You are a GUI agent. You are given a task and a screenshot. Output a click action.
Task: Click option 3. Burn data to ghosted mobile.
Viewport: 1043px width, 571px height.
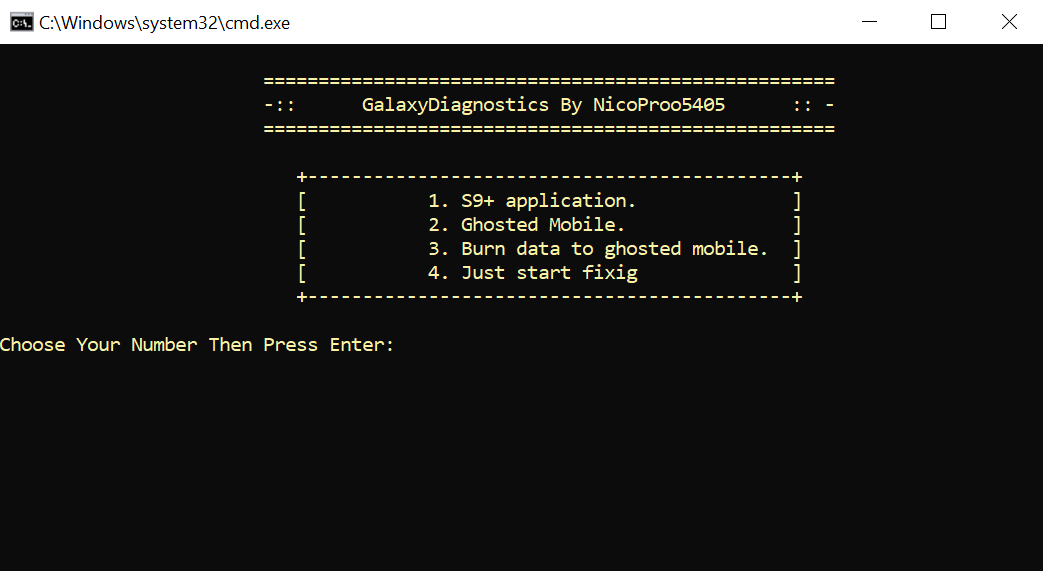pos(598,249)
